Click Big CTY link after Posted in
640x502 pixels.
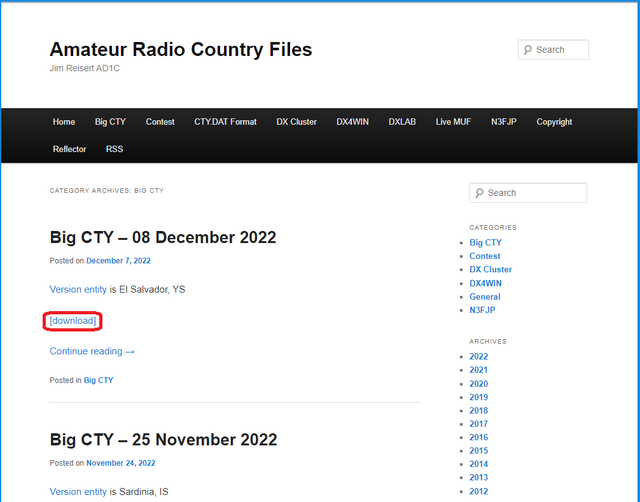pos(98,380)
